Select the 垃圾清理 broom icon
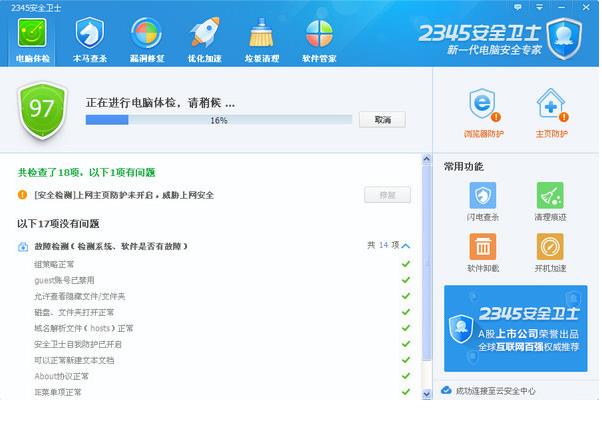This screenshot has height=426, width=602. 262,39
